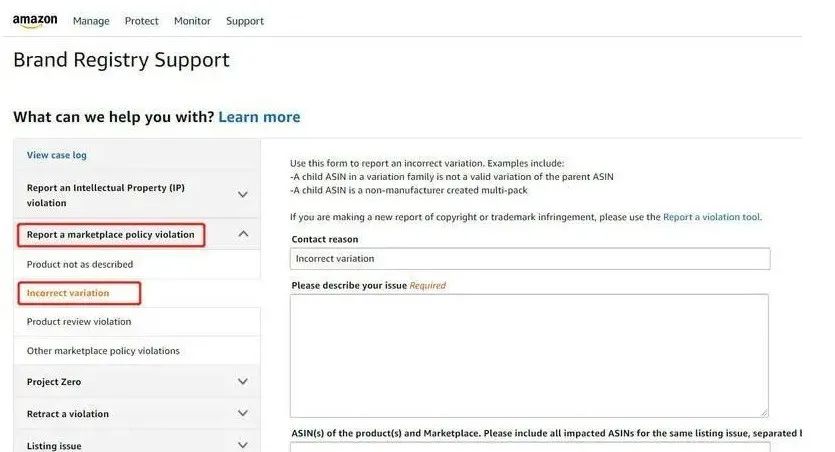The image size is (835, 452).
Task: Select Product not as described
Action: tap(80, 264)
